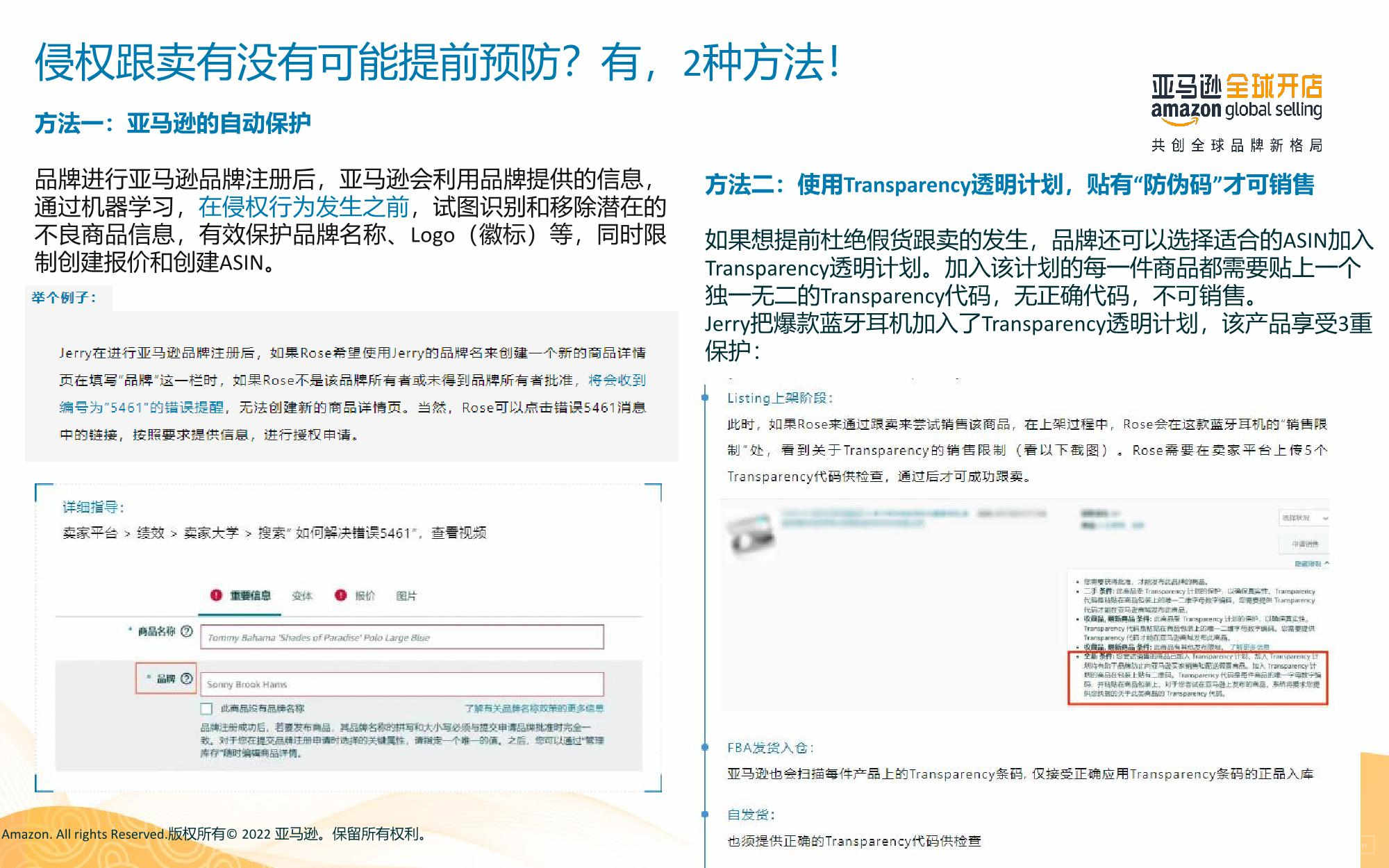
Task: Click the FBA发货入仓： stage label
Action: [x=771, y=748]
